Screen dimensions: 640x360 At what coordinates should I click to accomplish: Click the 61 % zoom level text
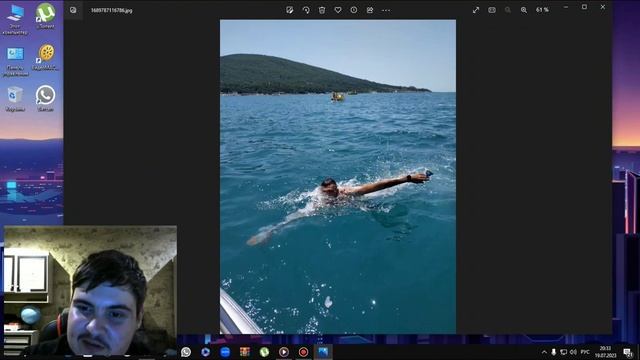tap(542, 10)
